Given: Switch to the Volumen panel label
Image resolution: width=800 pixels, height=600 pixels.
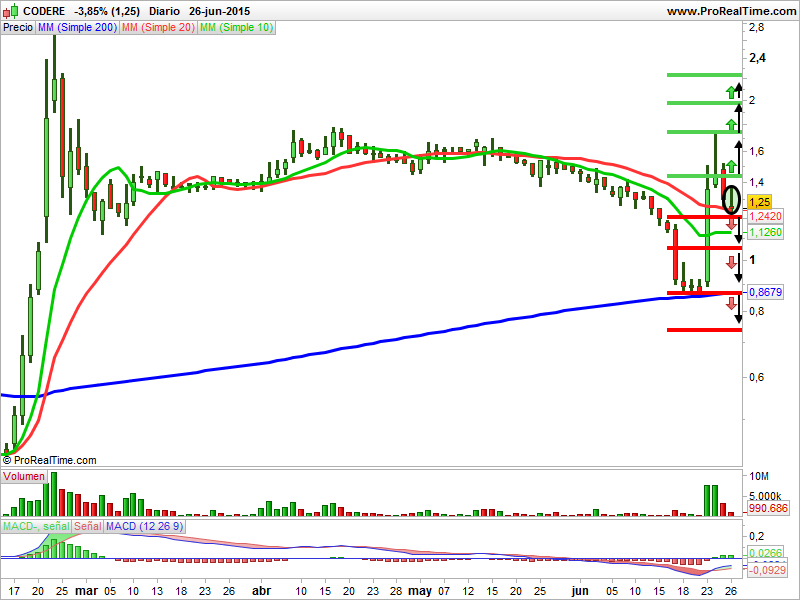Looking at the screenshot, I should coord(24,476).
